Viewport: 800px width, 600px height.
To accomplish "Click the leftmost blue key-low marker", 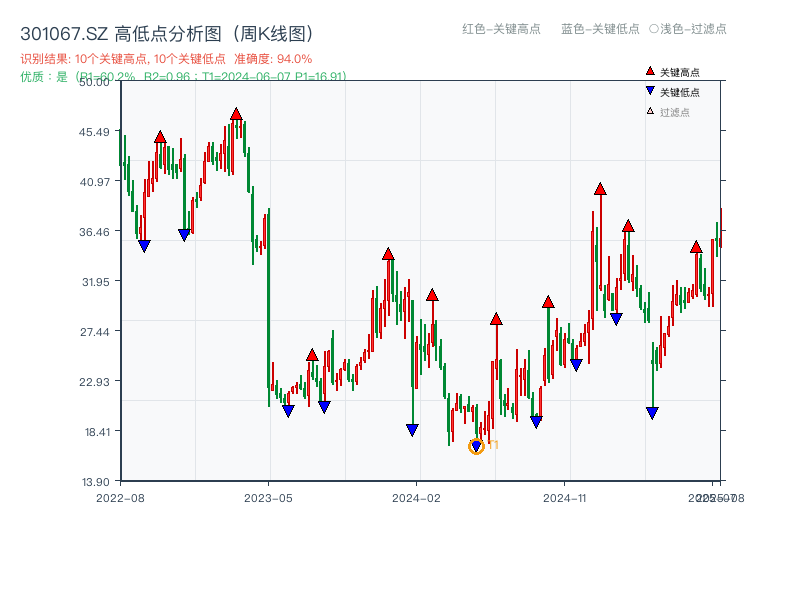I will tap(144, 246).
